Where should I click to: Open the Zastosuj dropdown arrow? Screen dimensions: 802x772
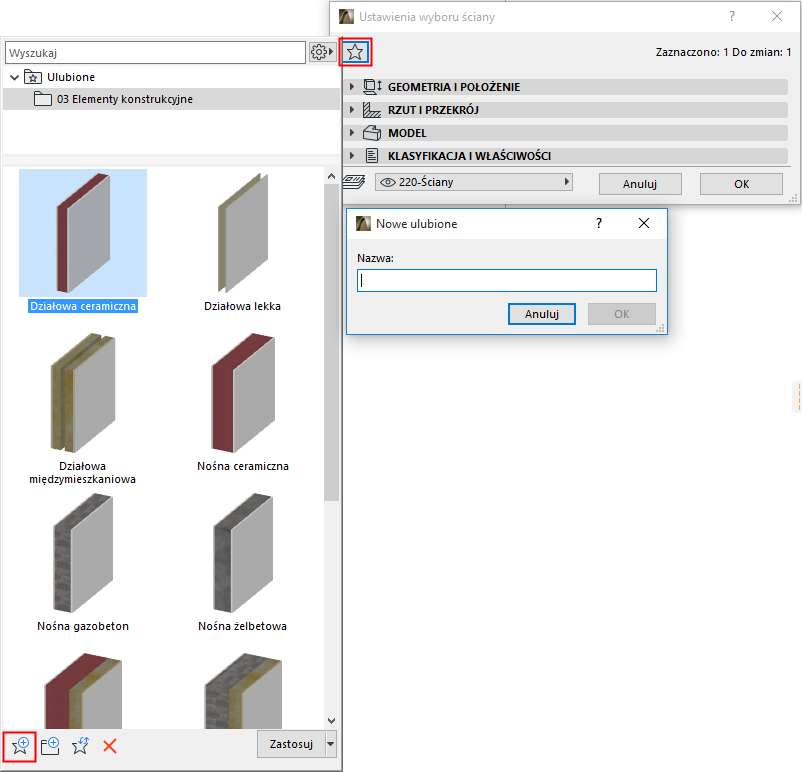tap(331, 744)
